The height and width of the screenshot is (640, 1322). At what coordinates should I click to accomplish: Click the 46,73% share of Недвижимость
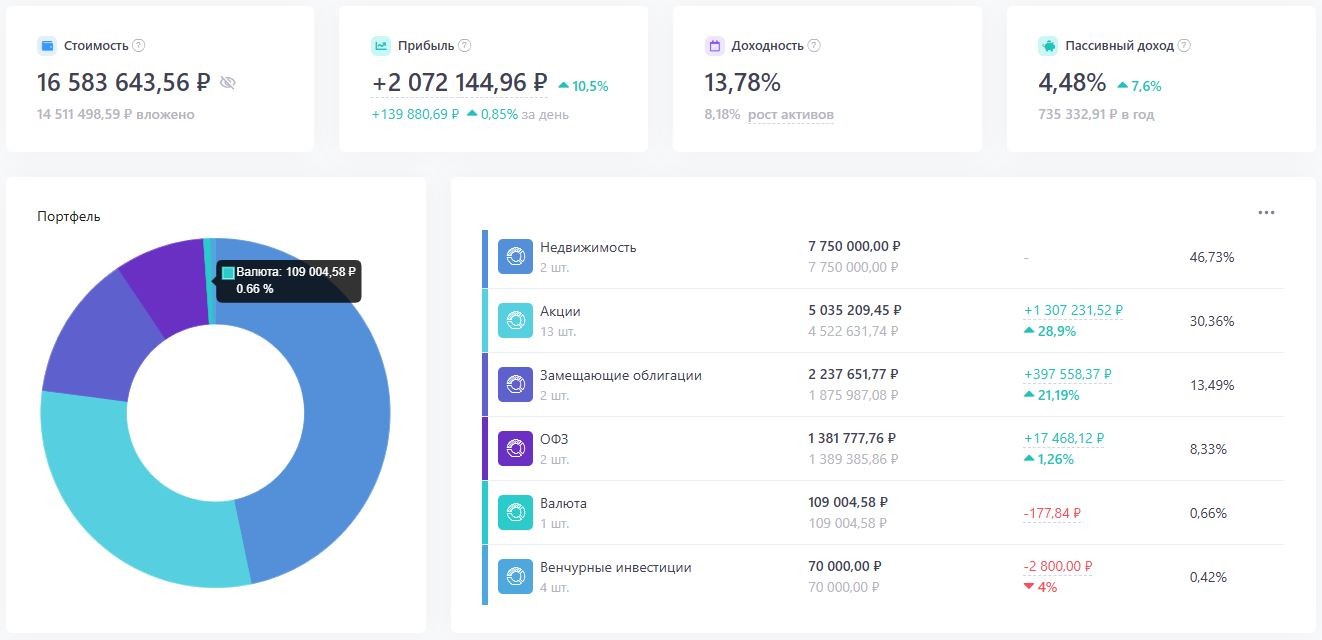coord(1212,257)
